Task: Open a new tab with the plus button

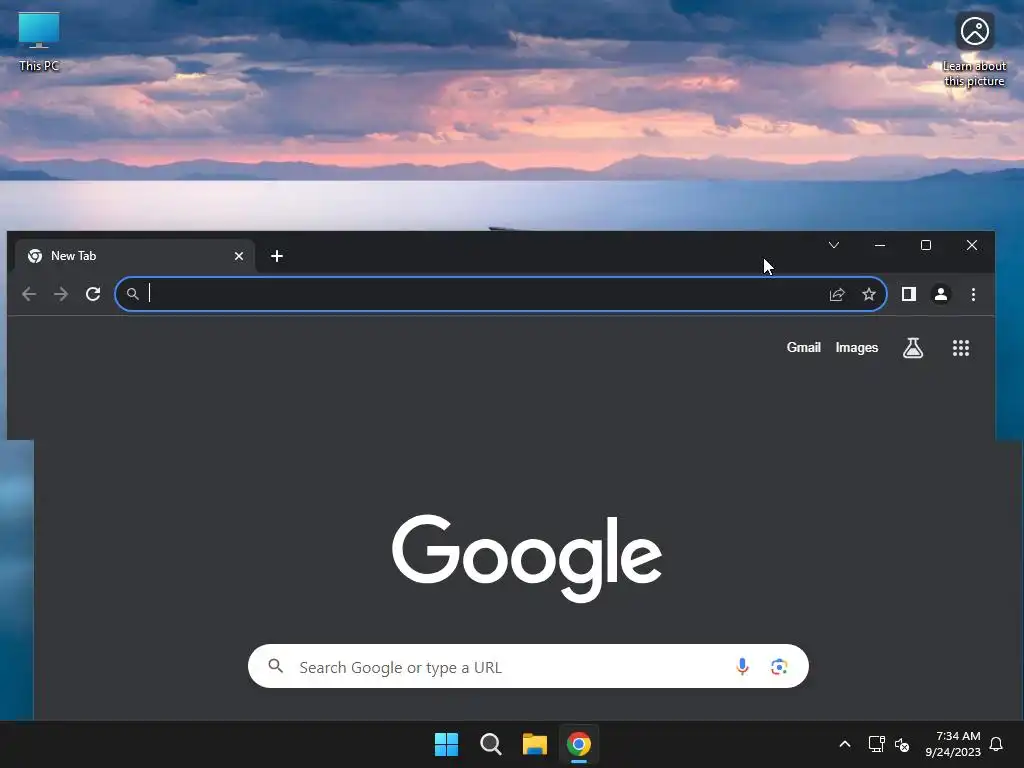Action: [277, 256]
